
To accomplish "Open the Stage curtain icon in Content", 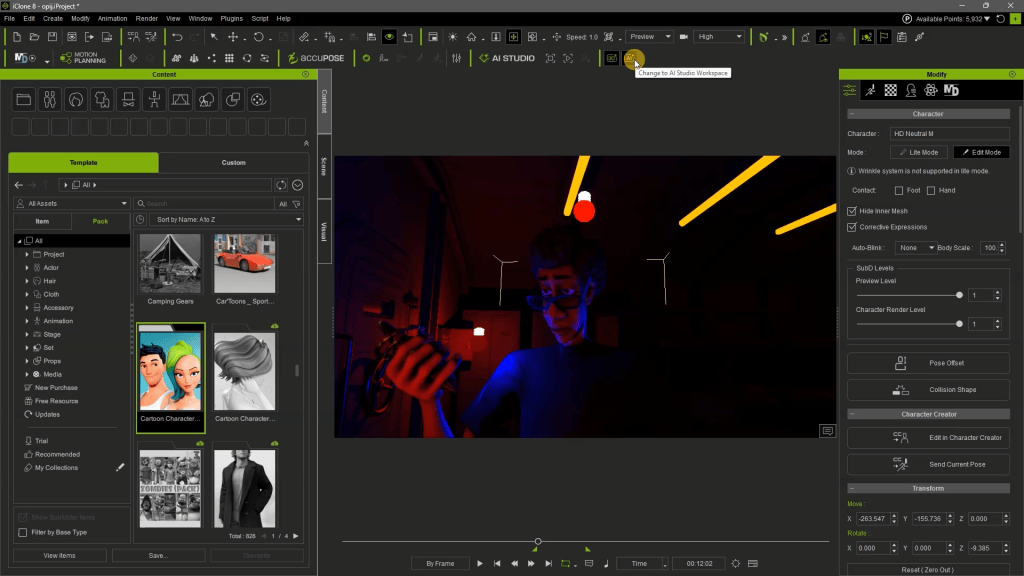I will coord(180,99).
